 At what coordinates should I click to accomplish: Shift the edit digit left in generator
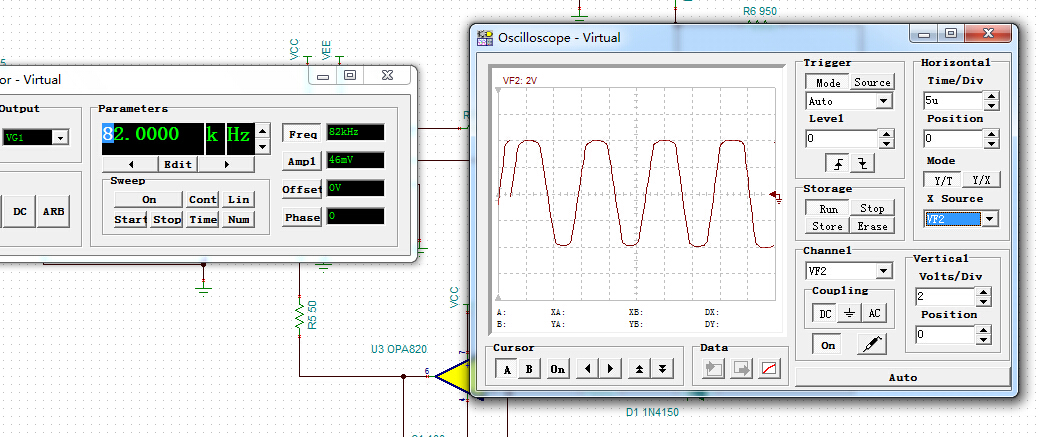tap(131, 164)
